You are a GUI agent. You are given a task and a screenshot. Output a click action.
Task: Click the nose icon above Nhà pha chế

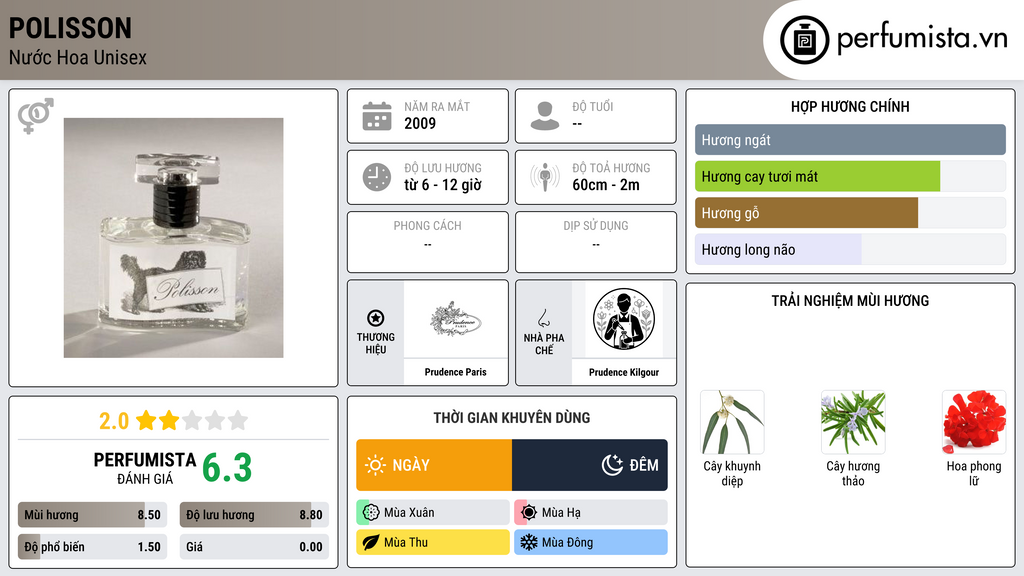[x=543, y=318]
